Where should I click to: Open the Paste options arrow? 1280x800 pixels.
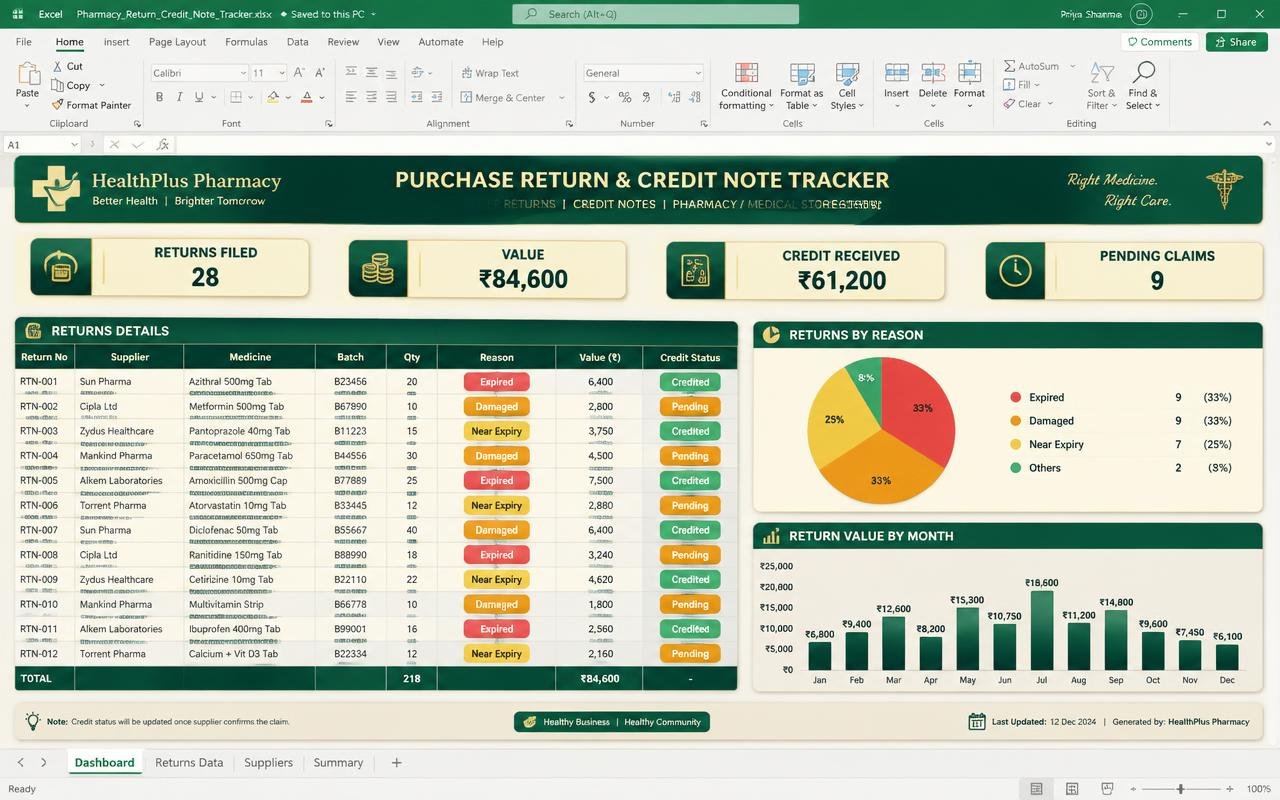(x=27, y=105)
